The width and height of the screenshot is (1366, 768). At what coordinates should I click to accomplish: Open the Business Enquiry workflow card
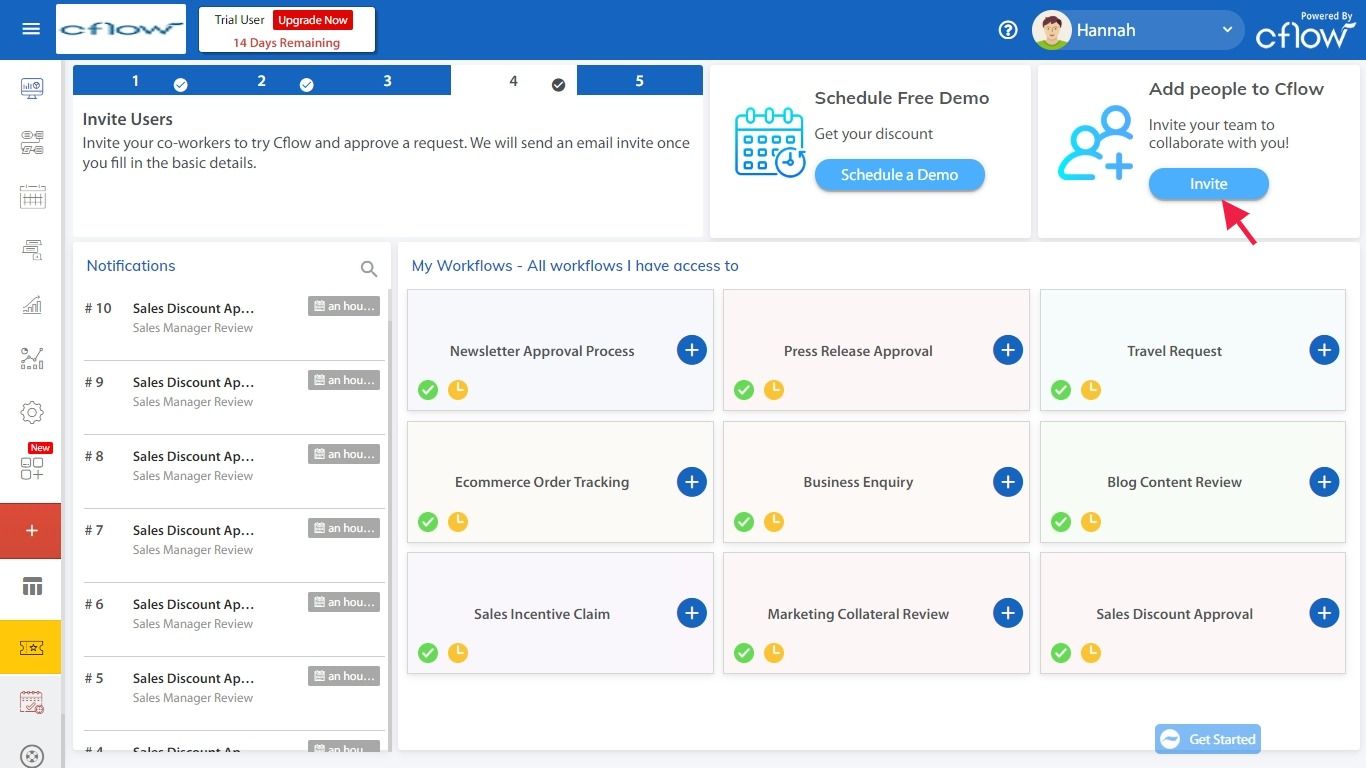coord(876,482)
